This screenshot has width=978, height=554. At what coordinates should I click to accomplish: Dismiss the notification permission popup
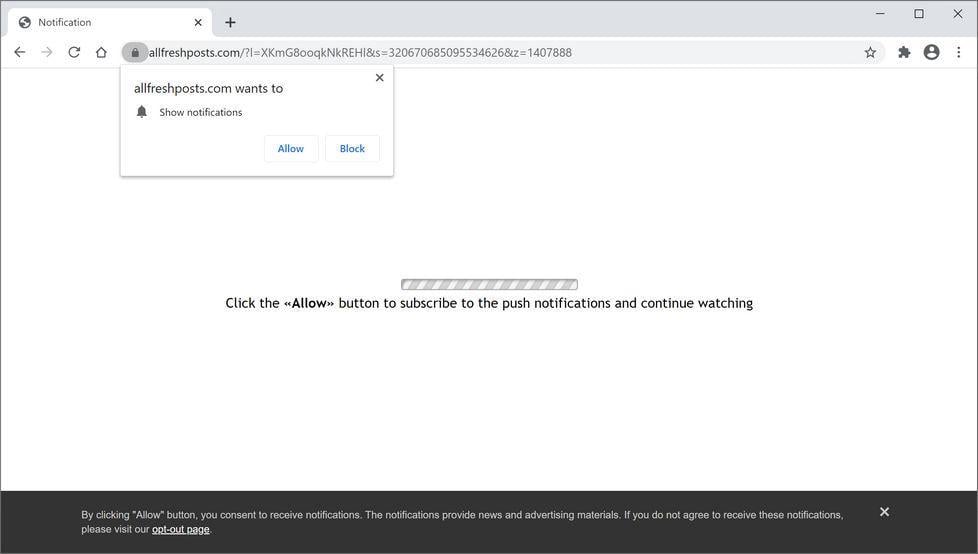tap(379, 77)
